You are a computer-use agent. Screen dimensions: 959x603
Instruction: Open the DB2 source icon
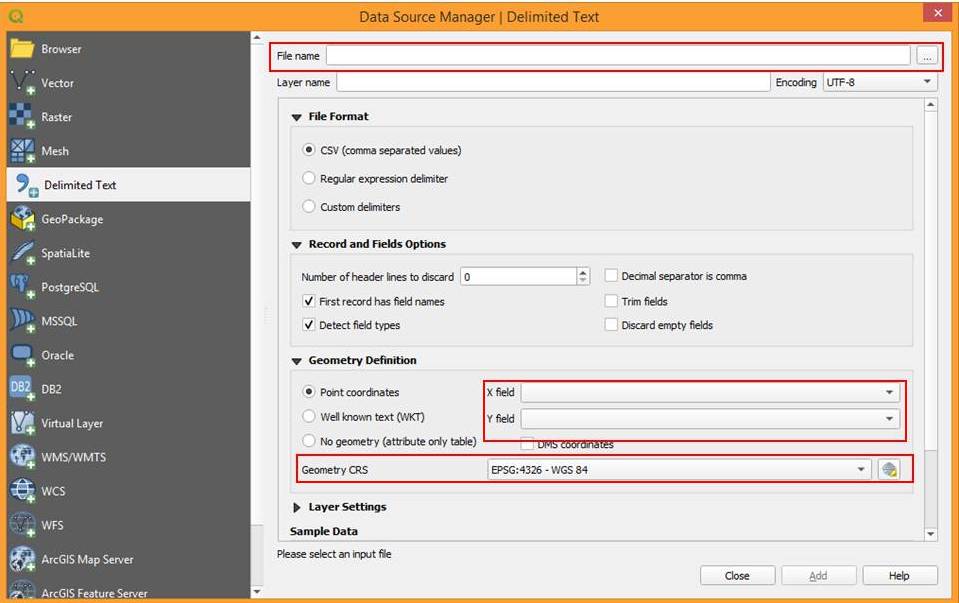click(x=23, y=388)
